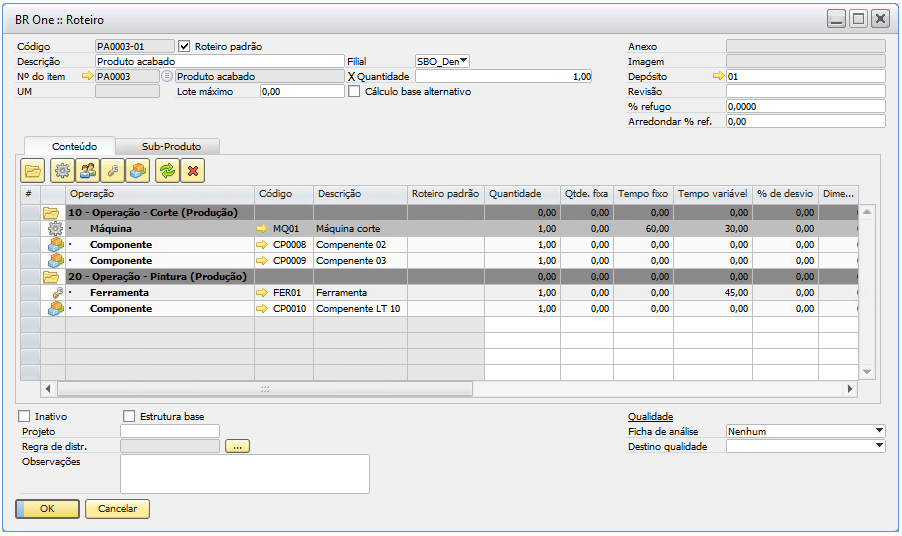Screen dimensions: 902x536
Task: Click the Lote máximo input field
Action: click(x=302, y=91)
